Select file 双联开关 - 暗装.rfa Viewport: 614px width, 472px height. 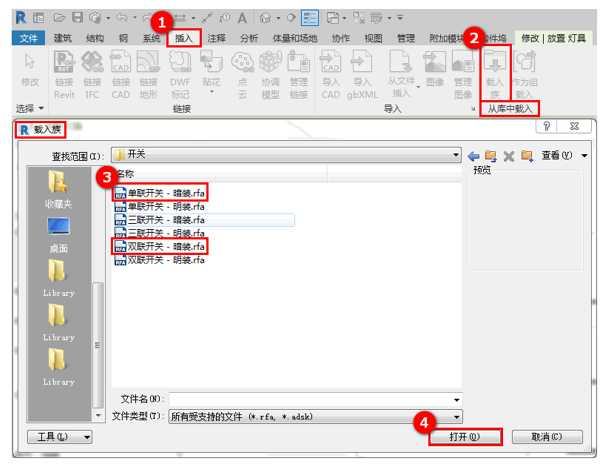click(161, 246)
